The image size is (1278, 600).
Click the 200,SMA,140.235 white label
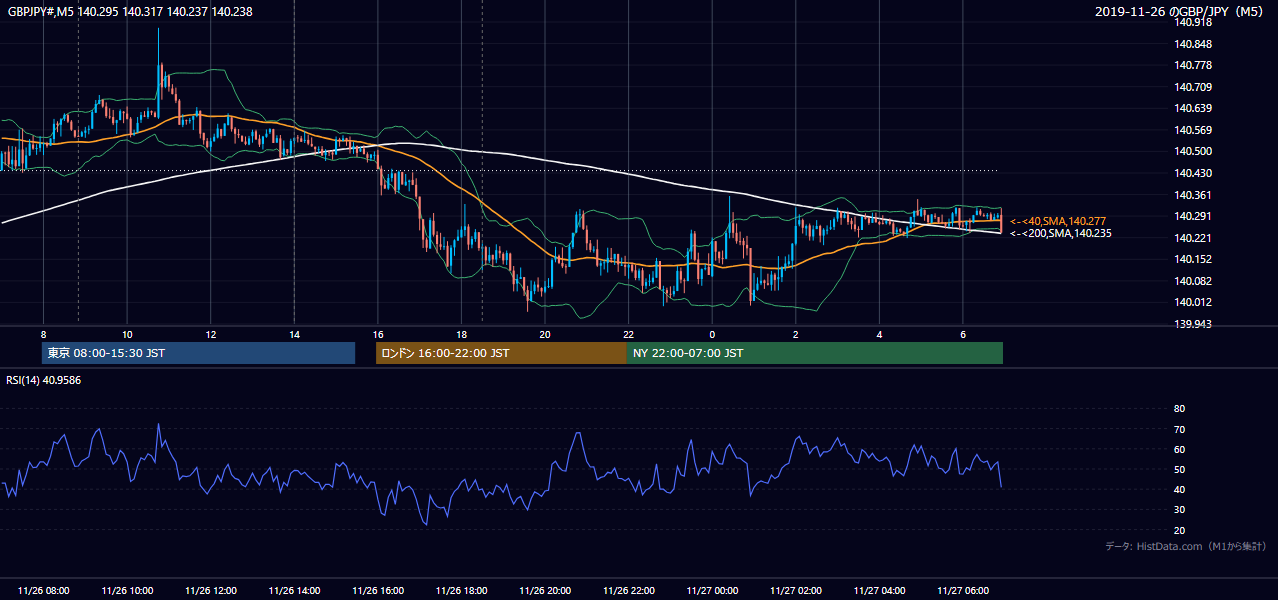click(x=1061, y=233)
